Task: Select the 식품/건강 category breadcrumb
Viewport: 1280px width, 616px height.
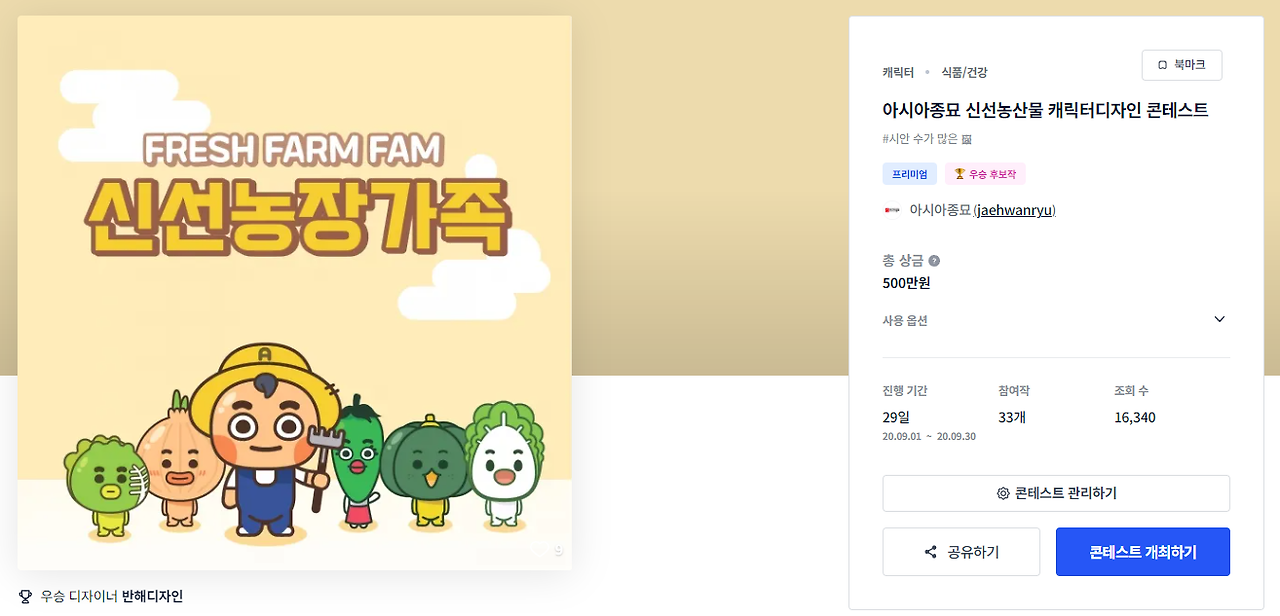Action: (964, 72)
